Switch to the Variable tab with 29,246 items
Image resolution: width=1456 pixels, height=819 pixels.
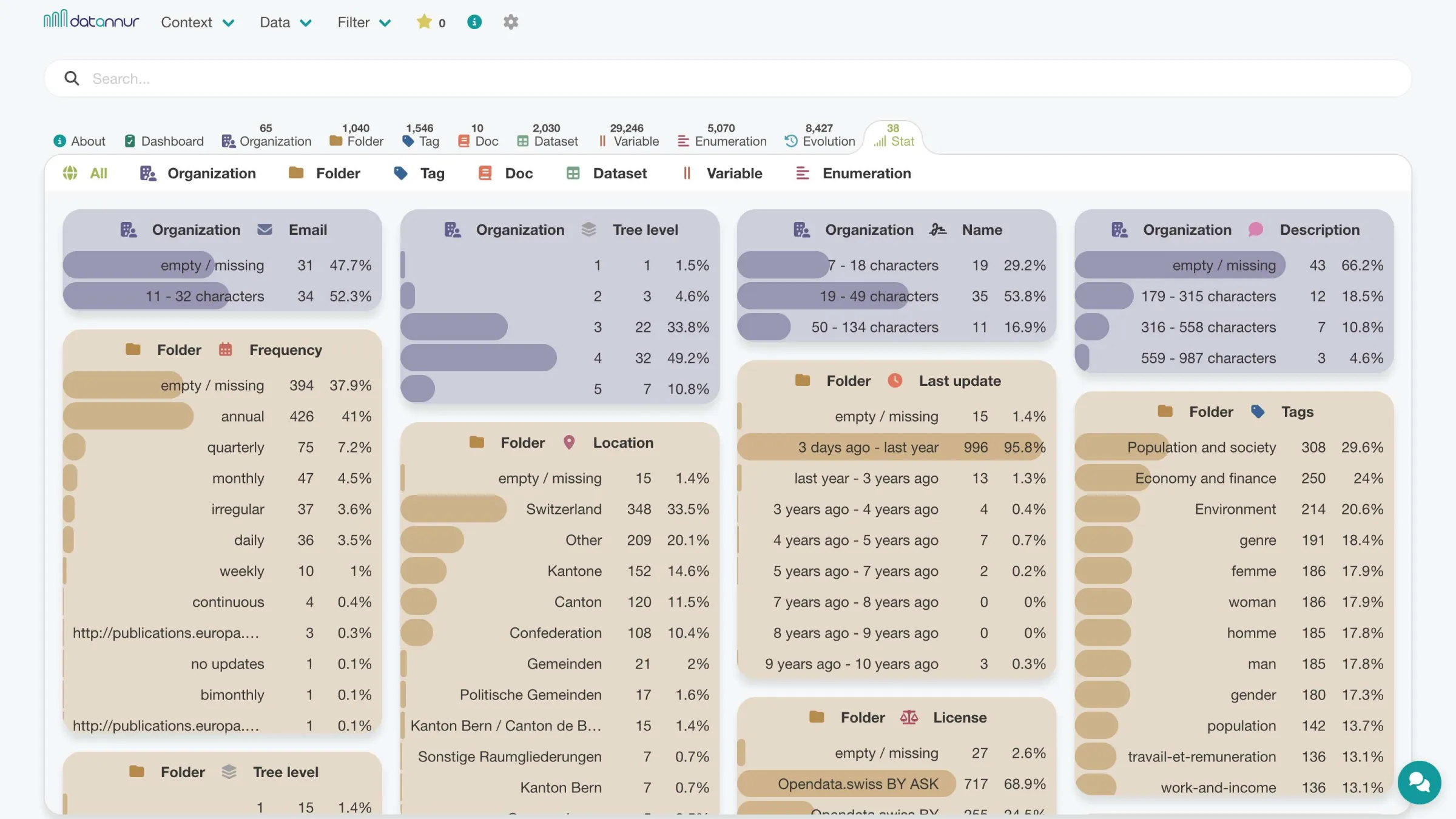point(628,136)
